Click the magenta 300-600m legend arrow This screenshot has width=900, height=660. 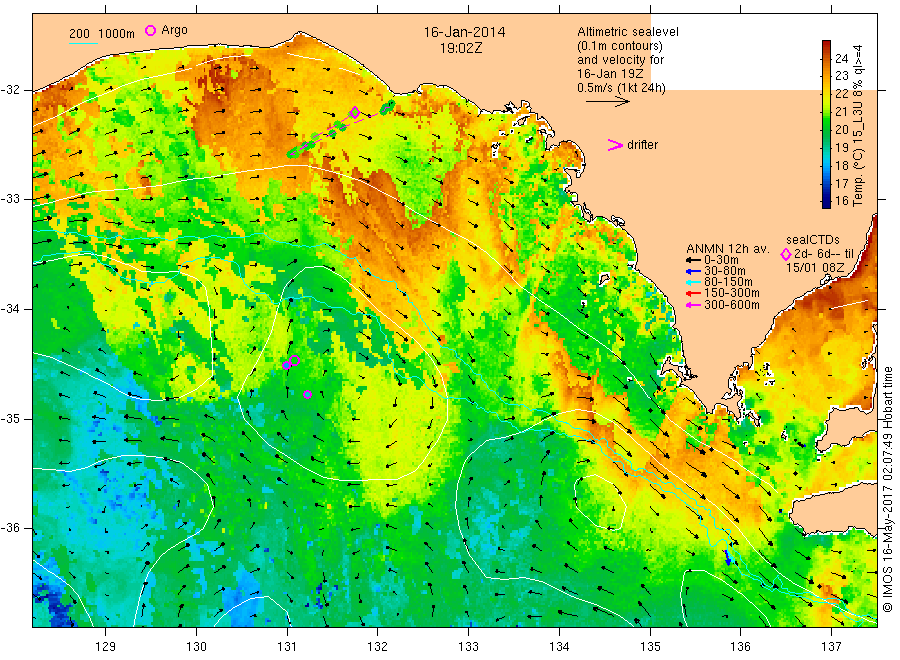tap(693, 305)
